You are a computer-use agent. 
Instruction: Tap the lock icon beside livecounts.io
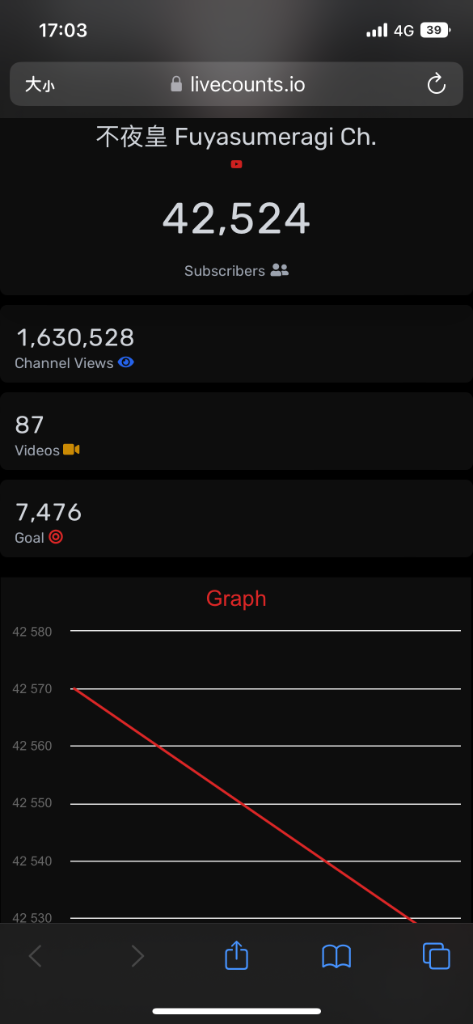click(x=176, y=84)
